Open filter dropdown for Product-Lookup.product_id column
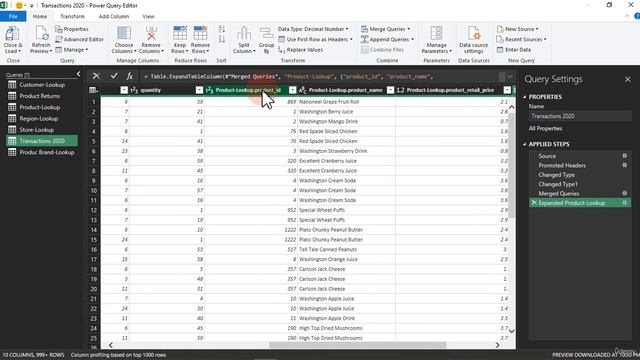 (x=292, y=90)
